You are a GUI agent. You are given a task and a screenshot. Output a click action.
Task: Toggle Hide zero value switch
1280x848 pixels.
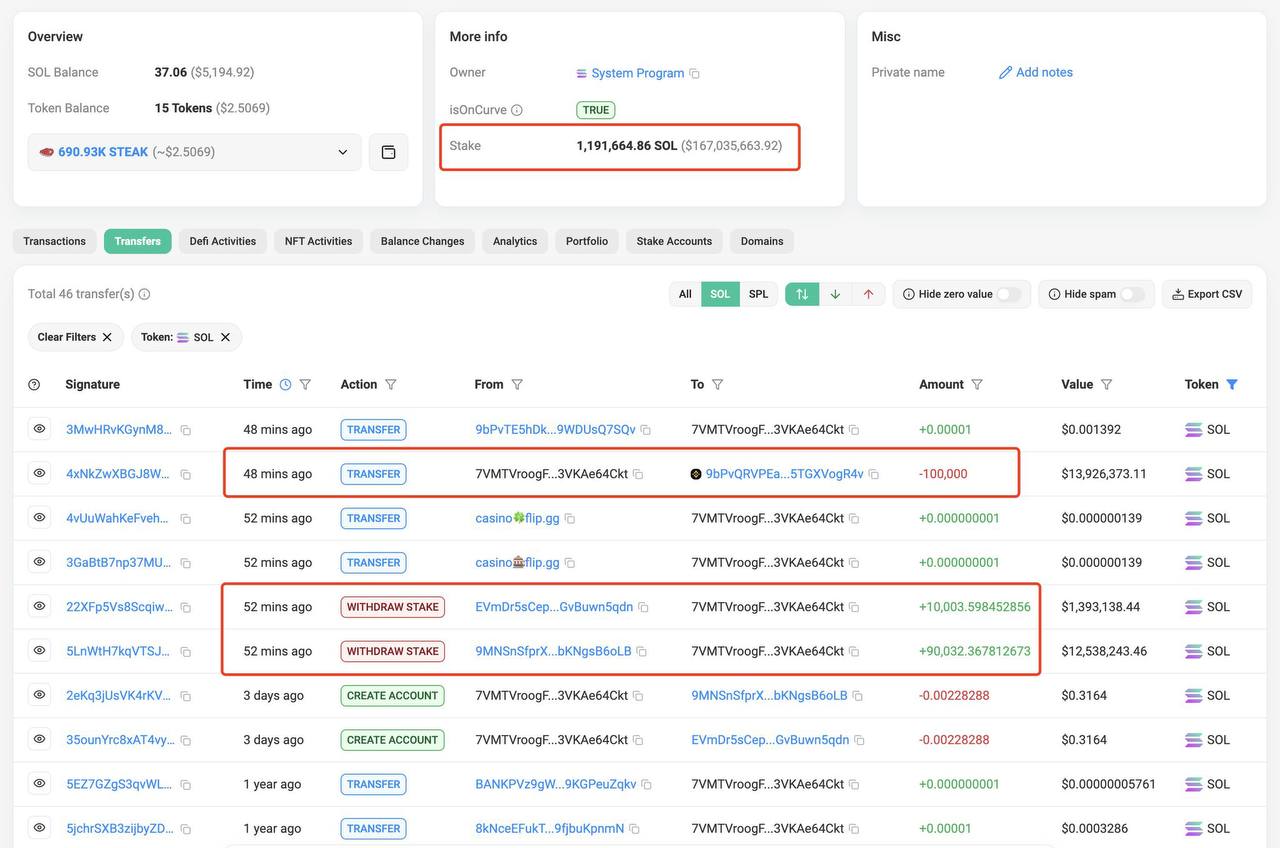coord(1008,294)
